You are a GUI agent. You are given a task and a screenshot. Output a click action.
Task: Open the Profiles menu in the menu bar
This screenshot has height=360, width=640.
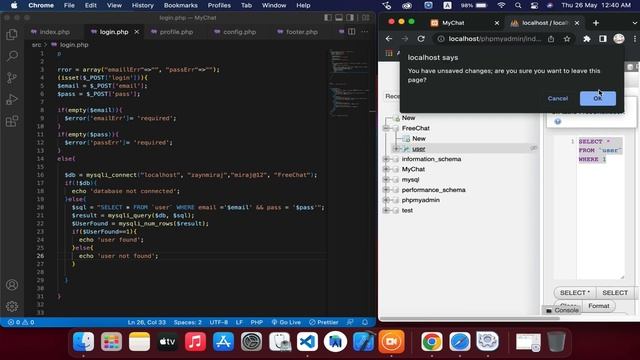(x=219, y=5)
